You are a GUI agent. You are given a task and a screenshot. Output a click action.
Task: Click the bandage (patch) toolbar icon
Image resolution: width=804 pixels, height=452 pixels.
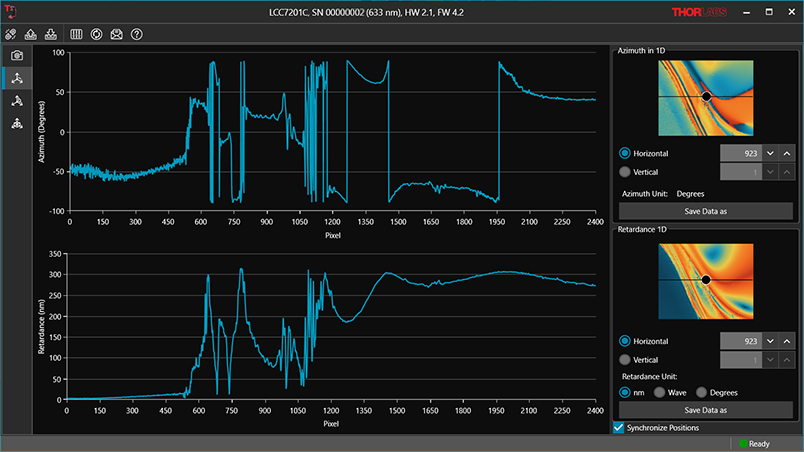[x=11, y=34]
